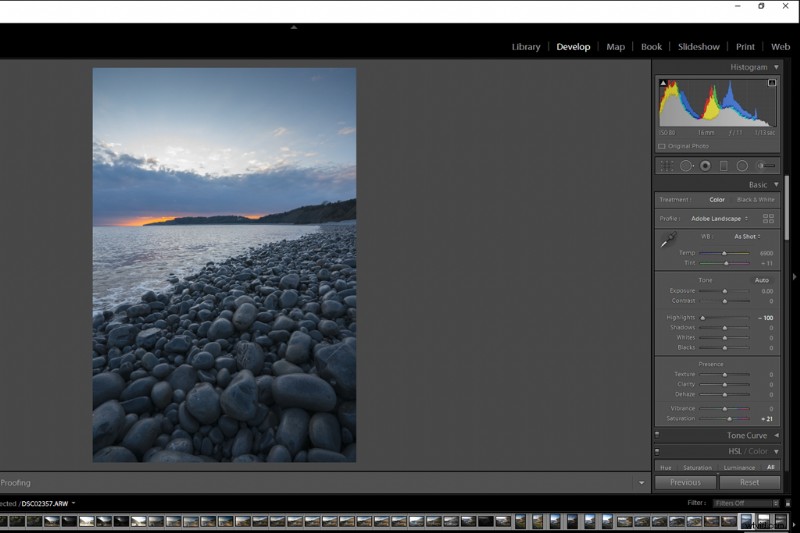Viewport: 800px width, 533px height.
Task: Open the Slideshow module
Action: [x=698, y=47]
